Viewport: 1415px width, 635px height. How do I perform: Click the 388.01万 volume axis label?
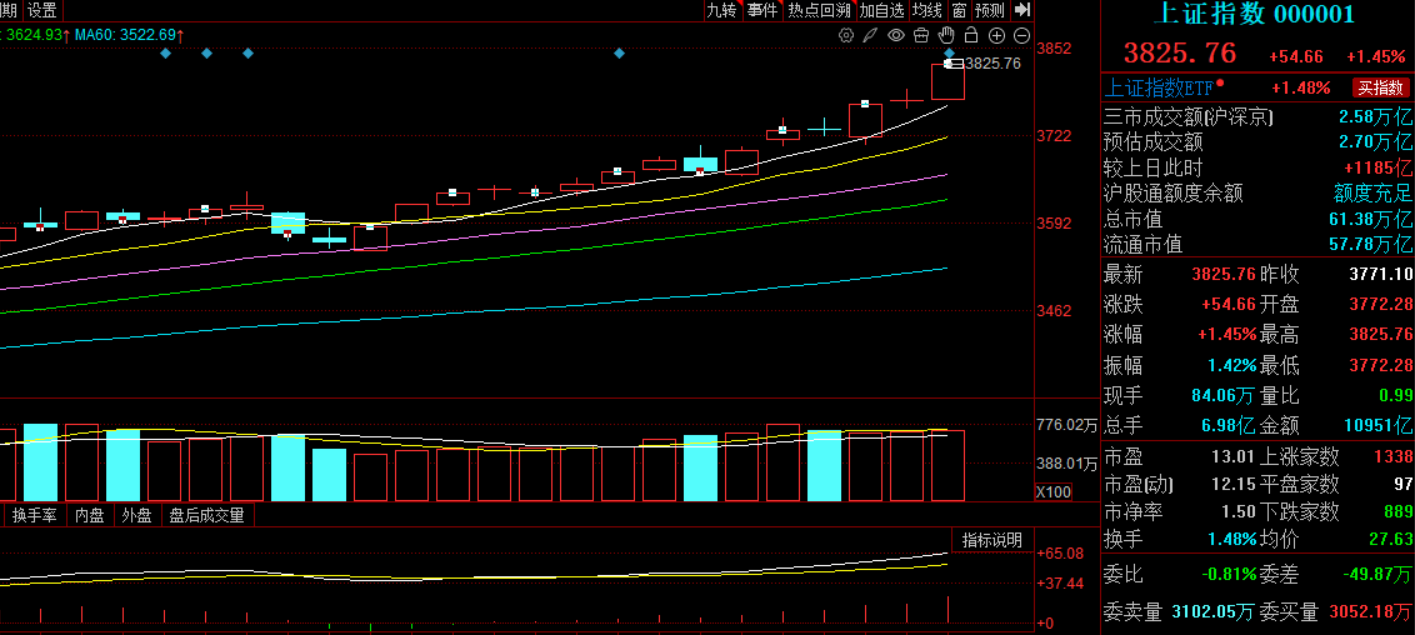click(x=1067, y=463)
